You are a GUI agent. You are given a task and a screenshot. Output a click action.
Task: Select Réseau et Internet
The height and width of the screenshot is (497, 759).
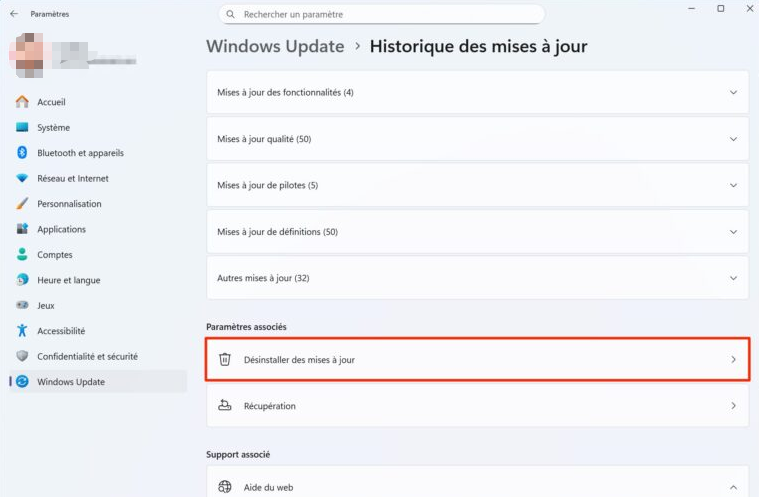click(98, 178)
